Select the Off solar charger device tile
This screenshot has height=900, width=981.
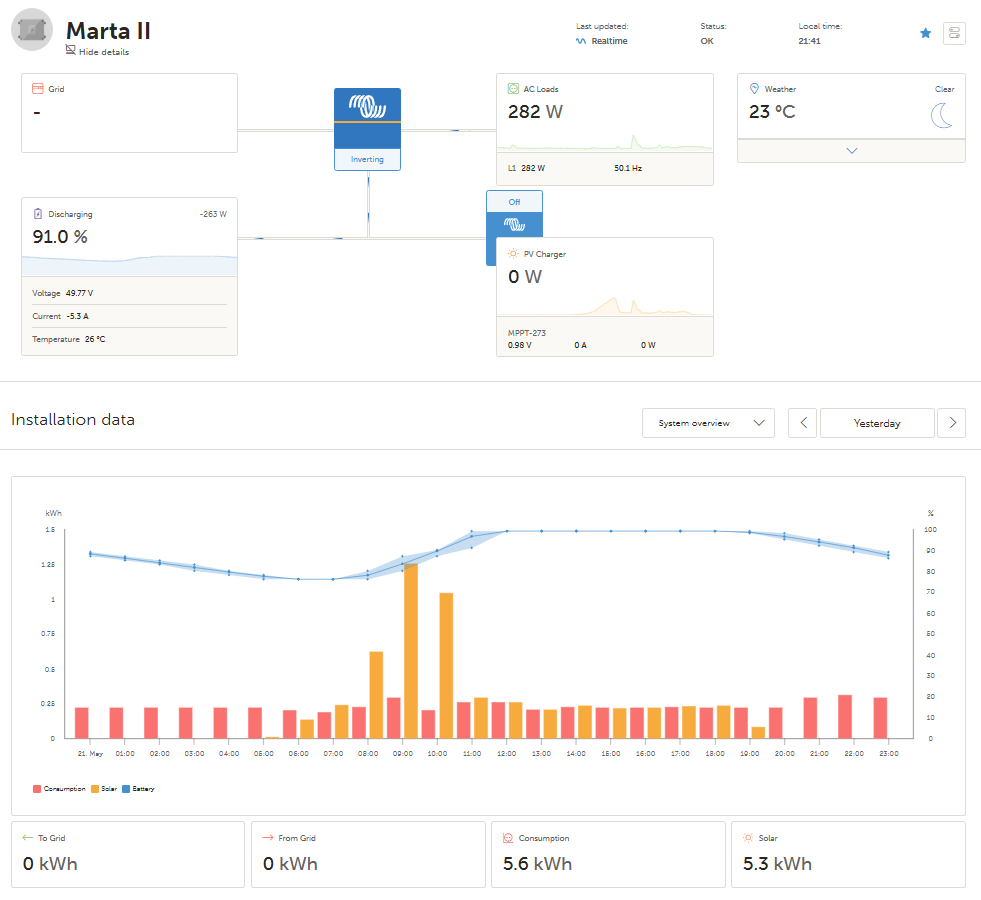(x=514, y=214)
